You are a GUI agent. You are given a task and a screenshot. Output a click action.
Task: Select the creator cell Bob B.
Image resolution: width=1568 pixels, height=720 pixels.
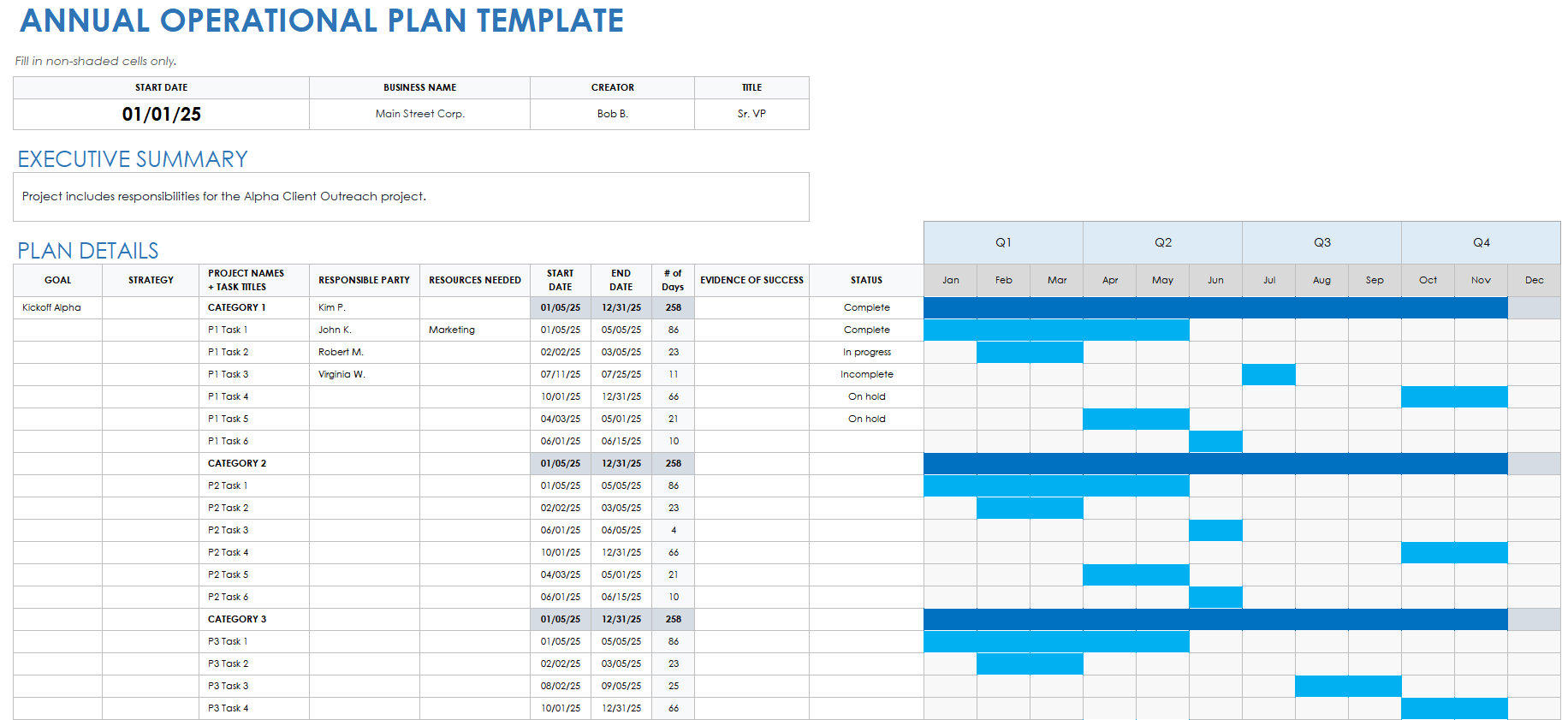pos(612,114)
